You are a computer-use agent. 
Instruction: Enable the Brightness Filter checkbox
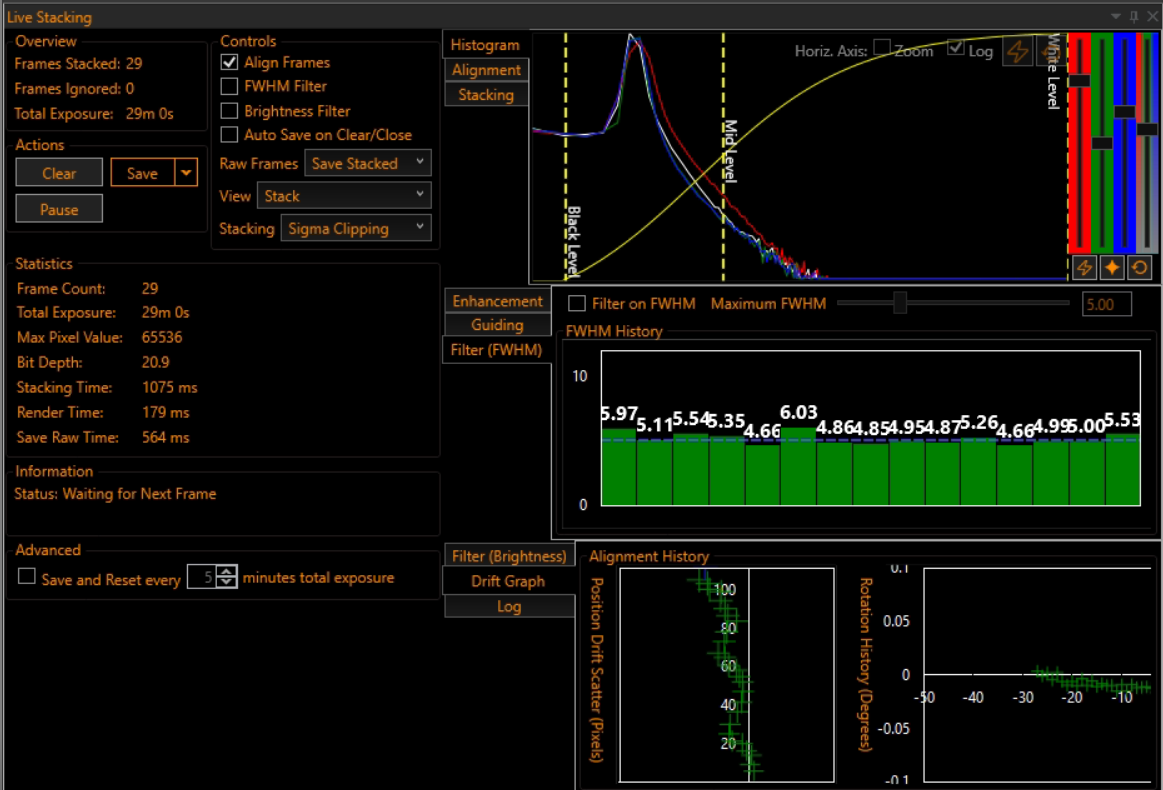point(229,111)
